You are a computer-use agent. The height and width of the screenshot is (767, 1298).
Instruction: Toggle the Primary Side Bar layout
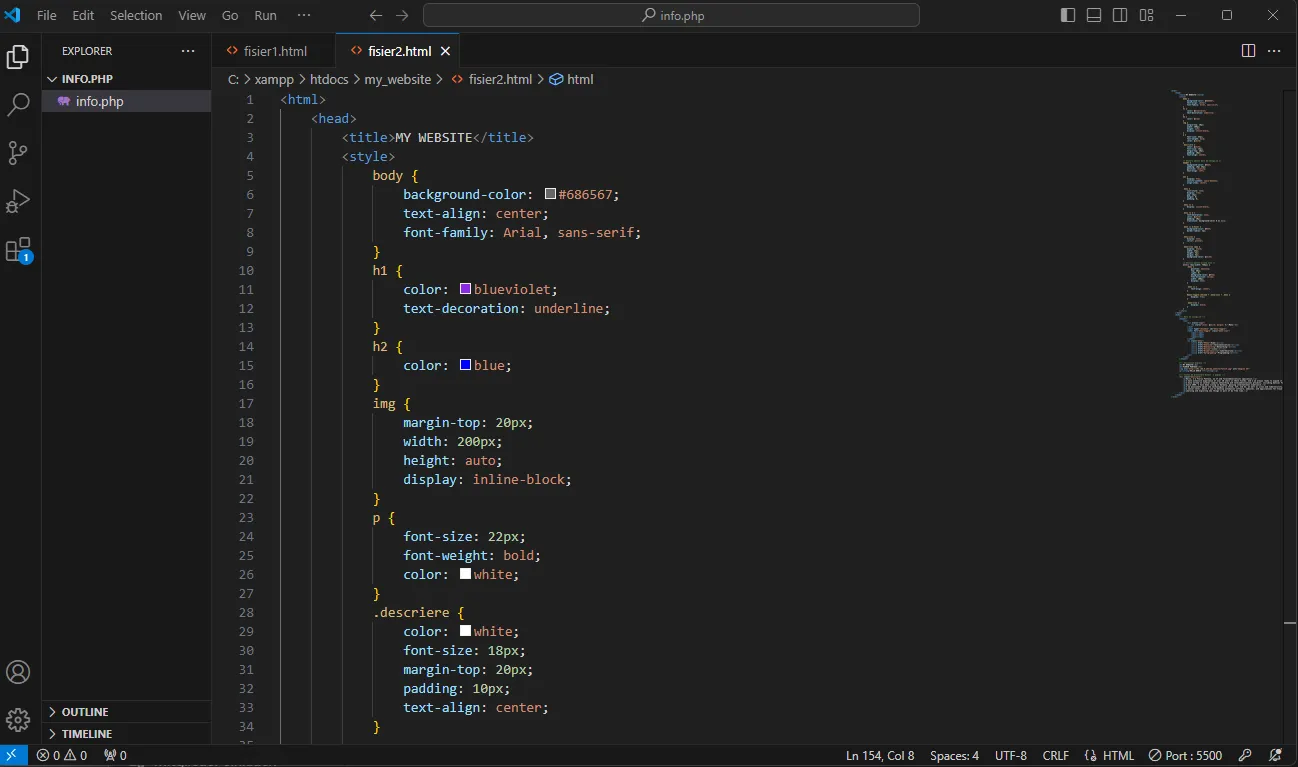(1068, 15)
